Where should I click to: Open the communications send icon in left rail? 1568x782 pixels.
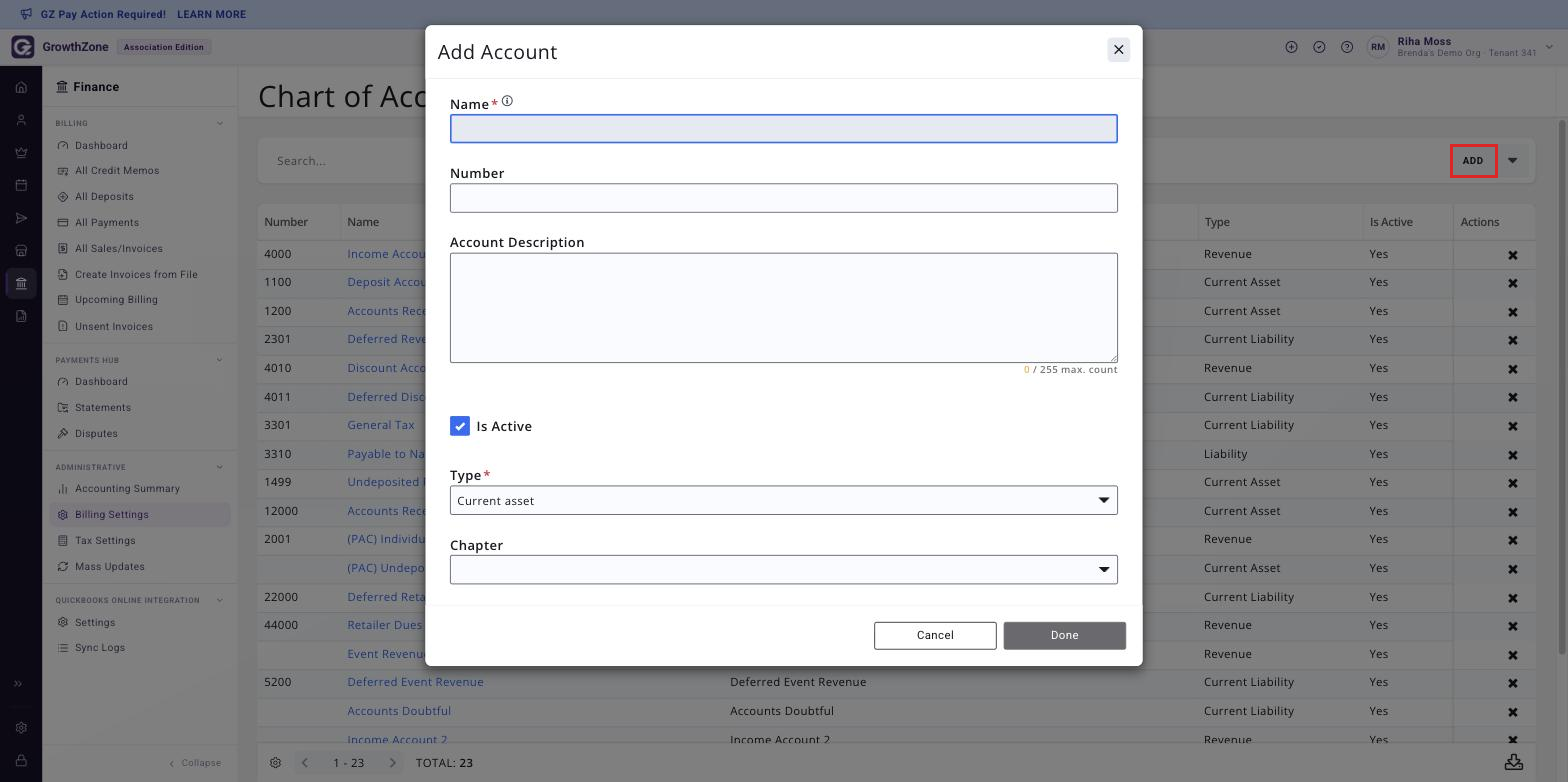[21, 218]
